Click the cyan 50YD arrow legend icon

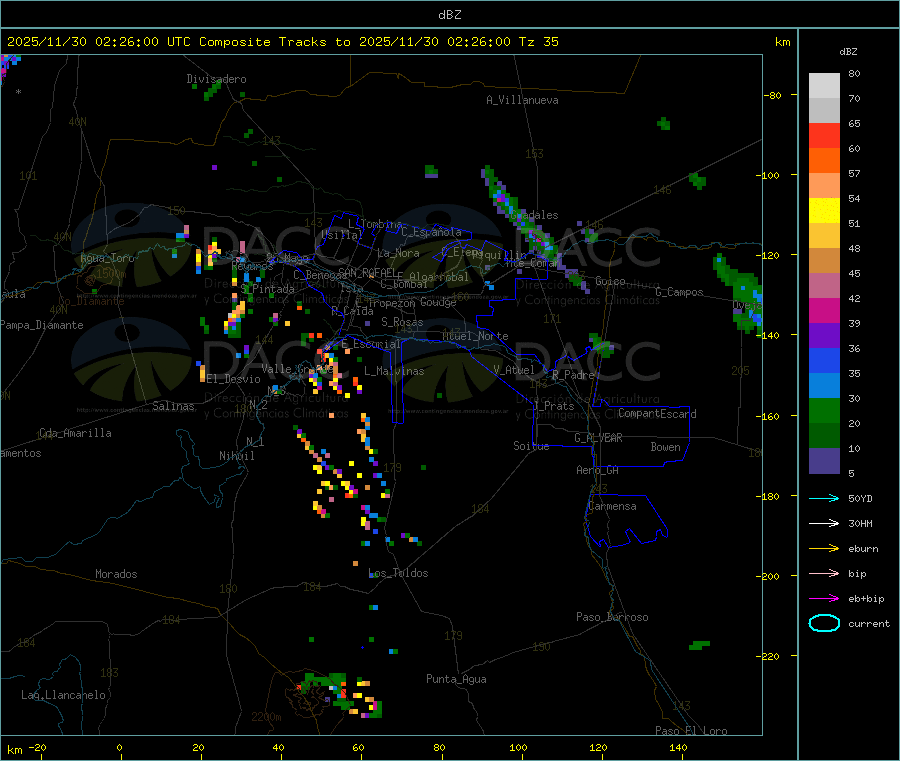824,498
